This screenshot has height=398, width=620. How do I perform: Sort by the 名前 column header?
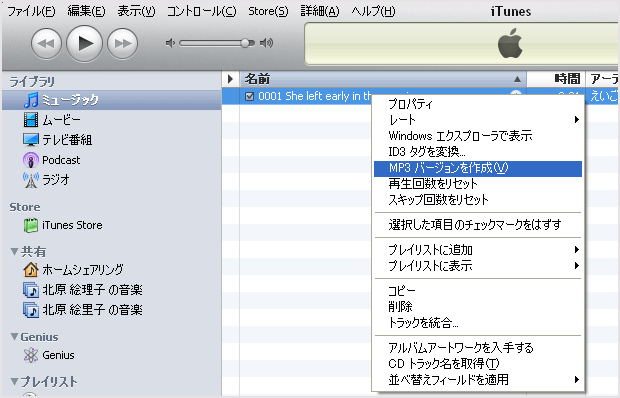coord(383,79)
